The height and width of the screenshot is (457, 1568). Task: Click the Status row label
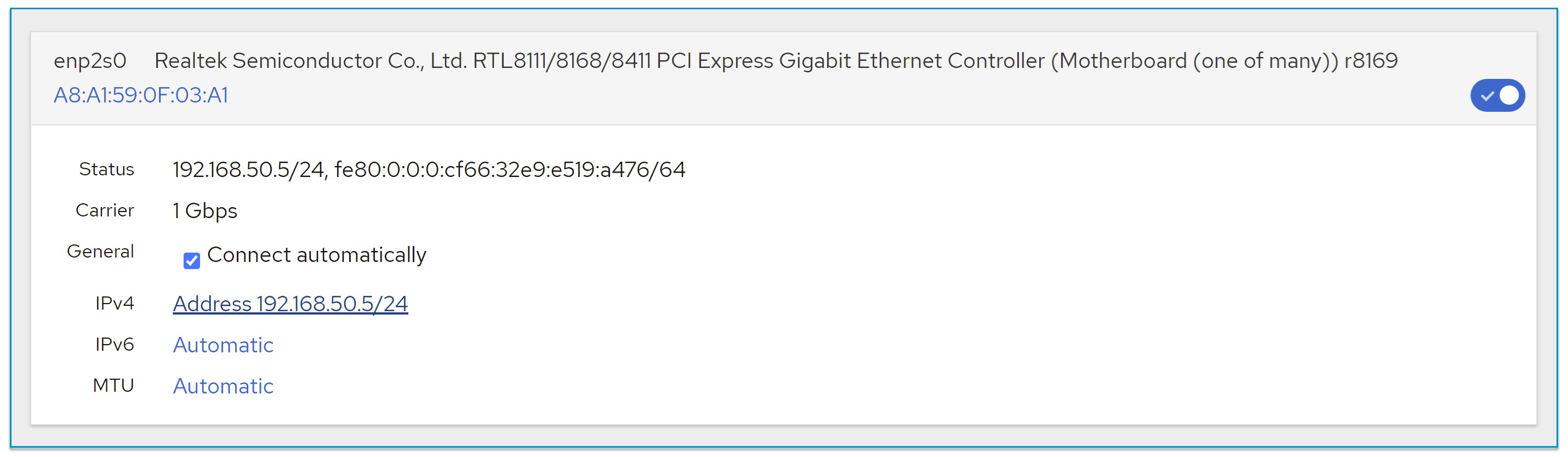(x=106, y=169)
